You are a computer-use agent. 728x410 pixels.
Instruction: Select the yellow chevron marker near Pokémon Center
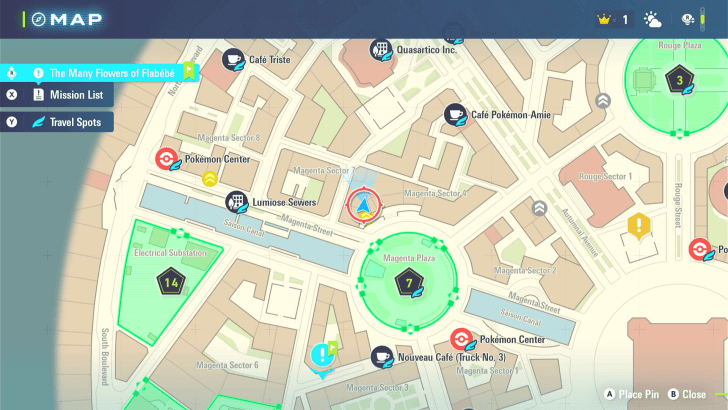coord(210,179)
